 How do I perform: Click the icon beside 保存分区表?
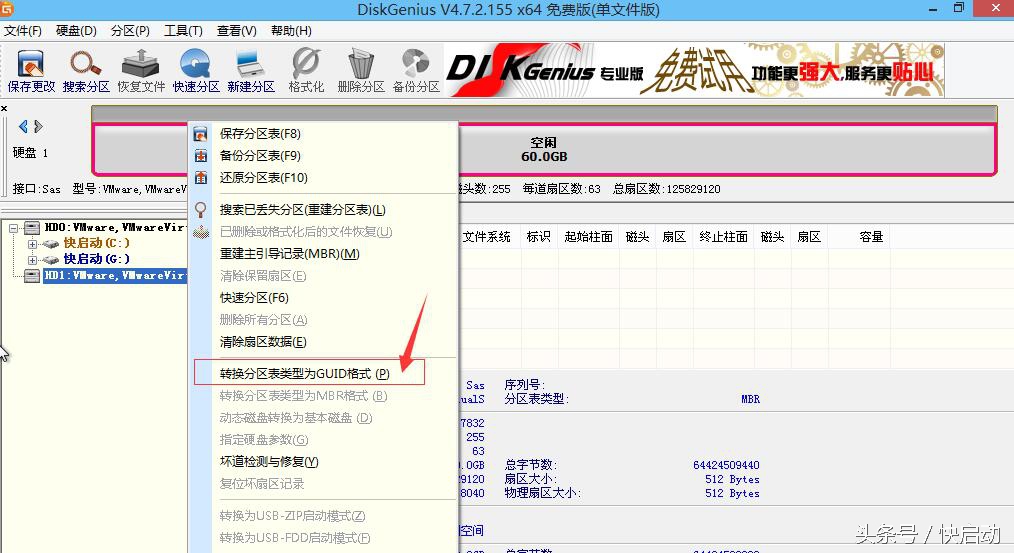(x=201, y=134)
